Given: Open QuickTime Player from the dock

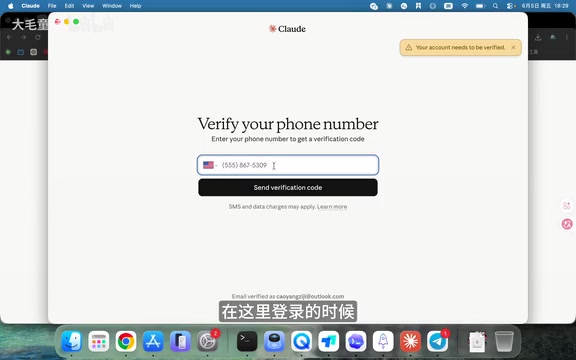Looking at the screenshot, I should click(301, 341).
